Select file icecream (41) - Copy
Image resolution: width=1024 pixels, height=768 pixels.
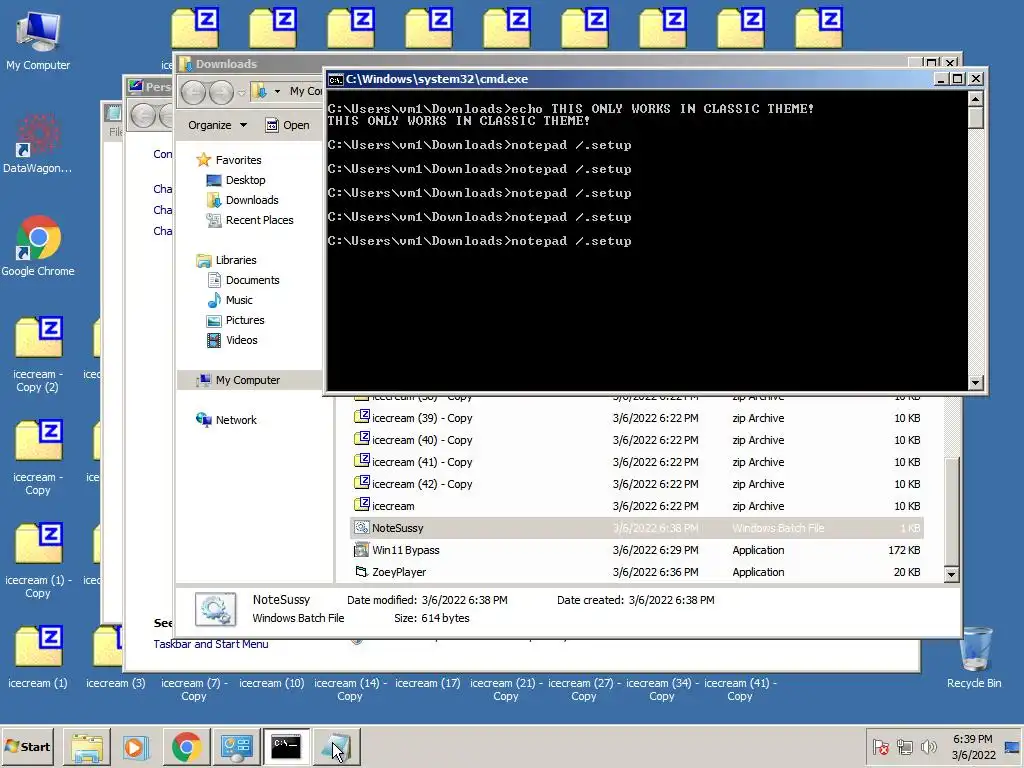point(637,462)
